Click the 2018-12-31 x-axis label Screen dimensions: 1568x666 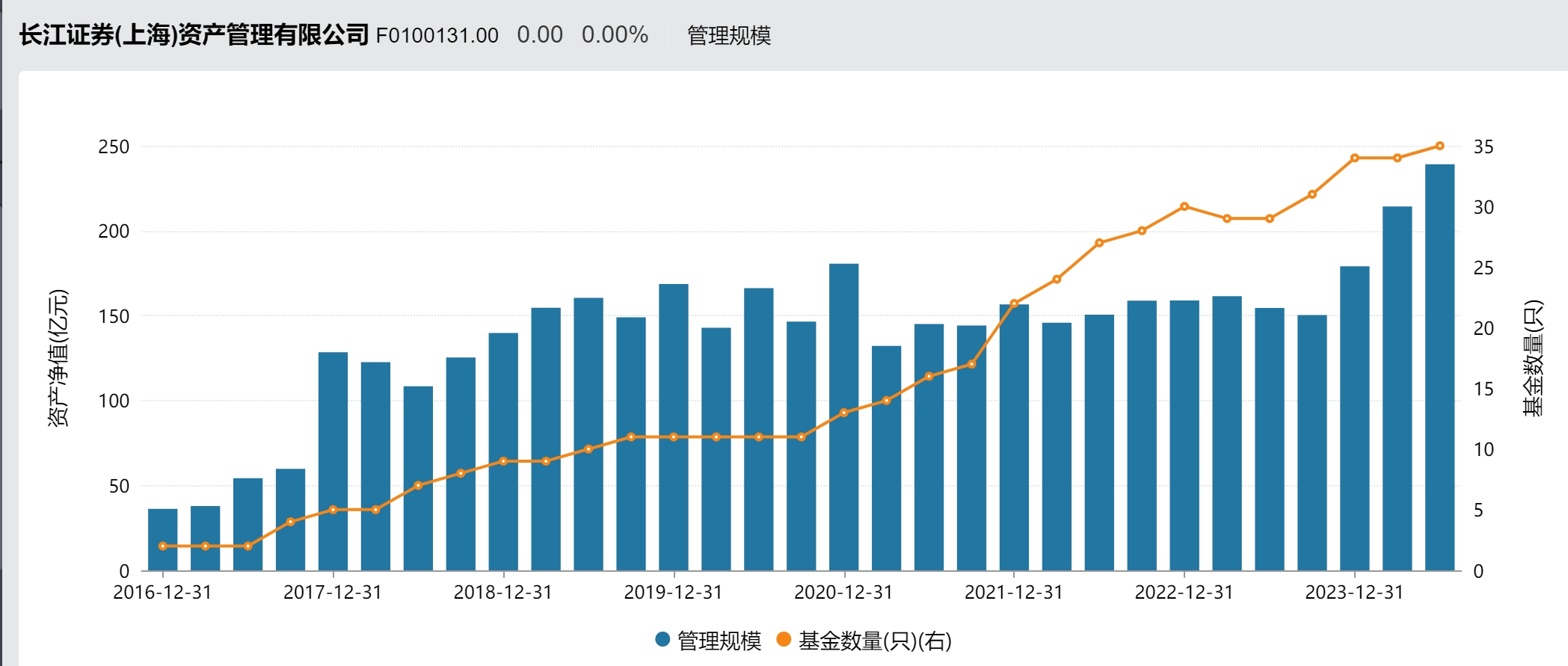click(503, 593)
